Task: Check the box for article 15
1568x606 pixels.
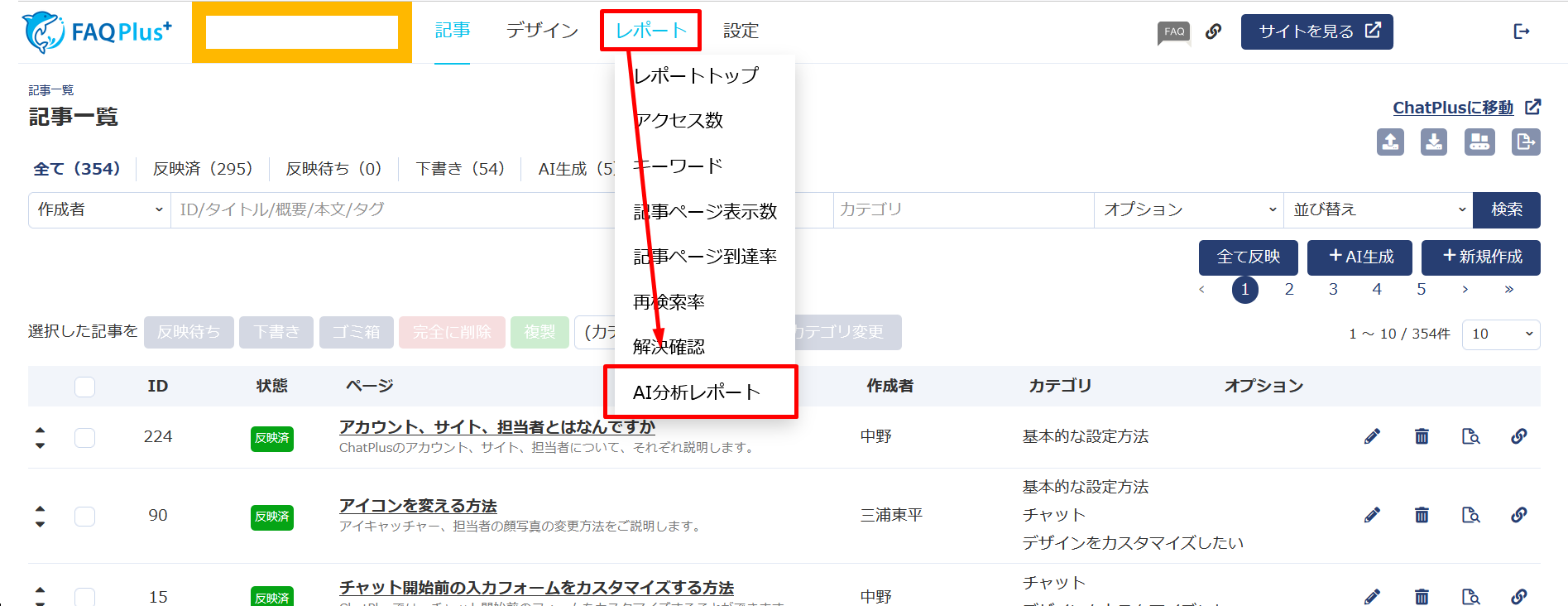Action: click(84, 597)
